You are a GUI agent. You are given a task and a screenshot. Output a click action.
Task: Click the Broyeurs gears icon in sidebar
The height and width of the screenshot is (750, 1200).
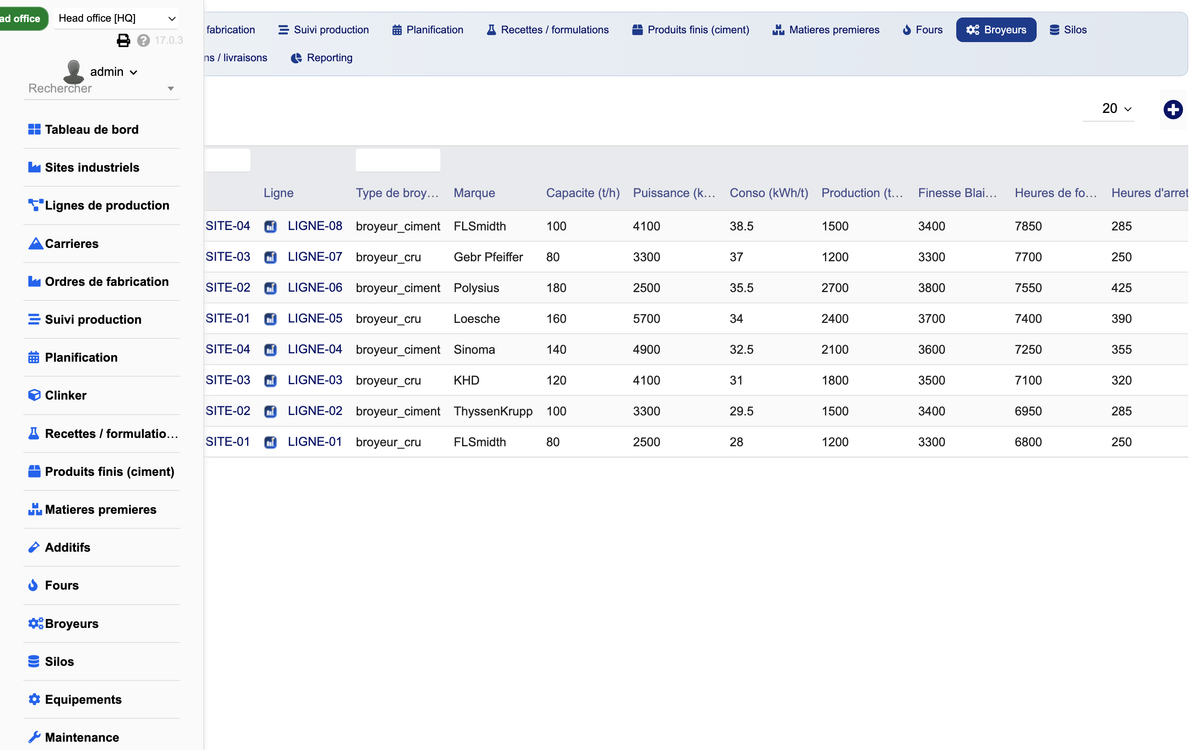tap(36, 624)
